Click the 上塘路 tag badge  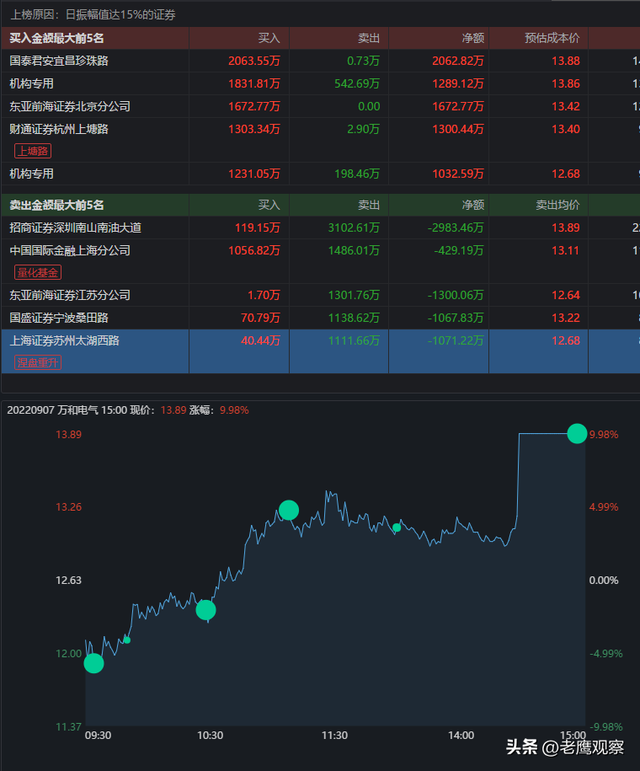coord(33,151)
